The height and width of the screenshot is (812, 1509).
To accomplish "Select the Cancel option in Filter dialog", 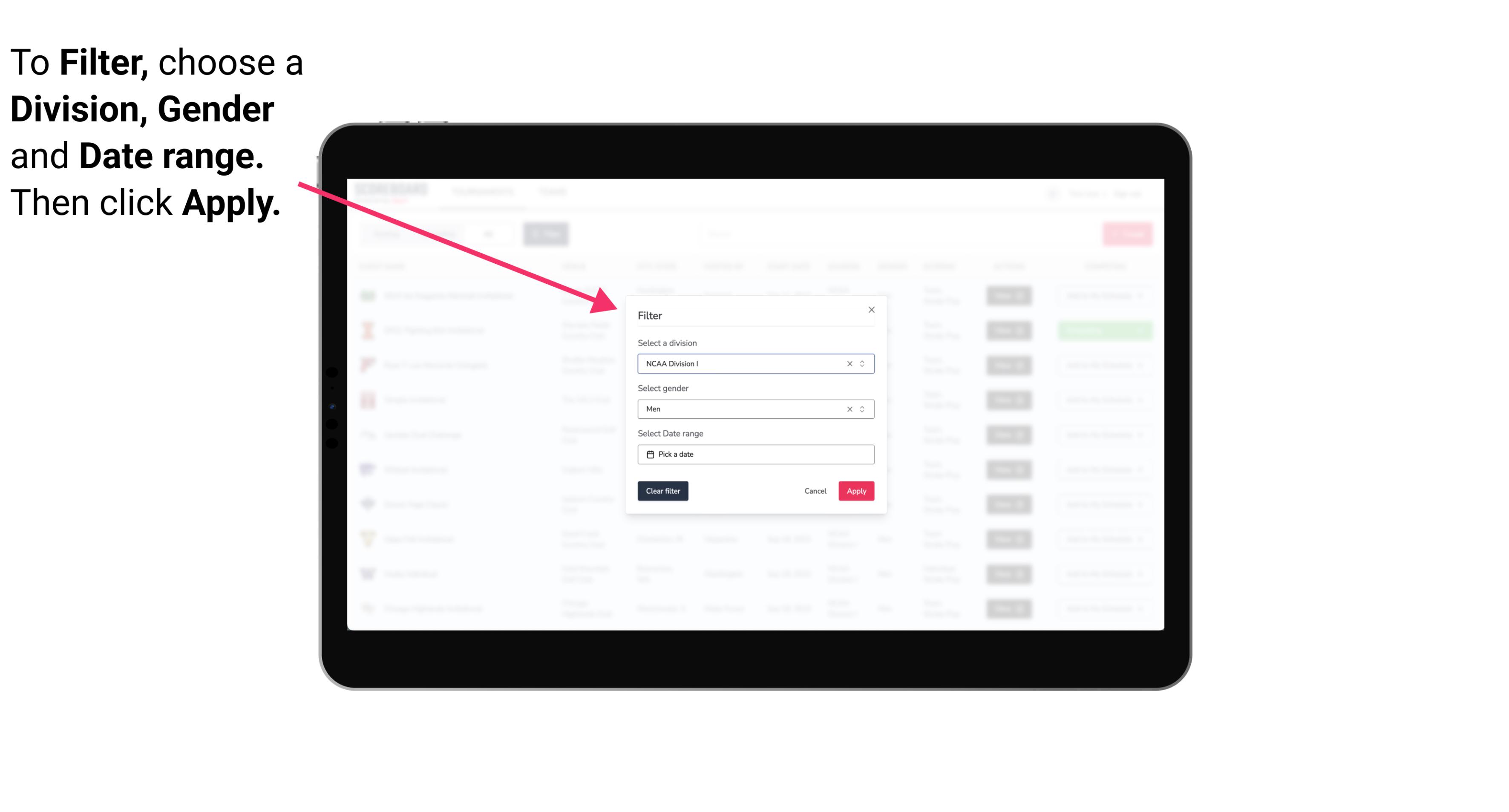I will pos(816,491).
